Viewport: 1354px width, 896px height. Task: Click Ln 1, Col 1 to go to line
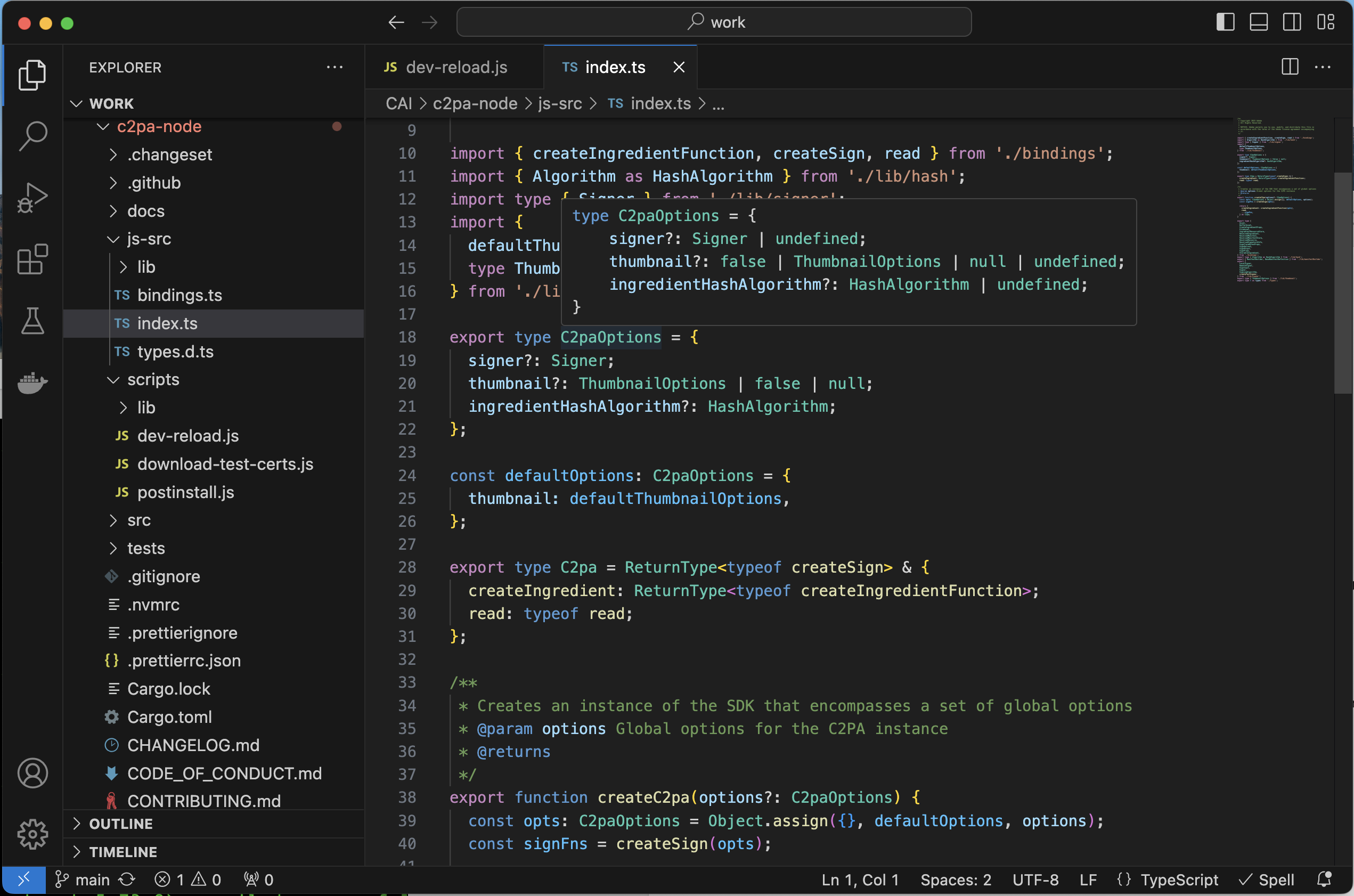point(860,879)
